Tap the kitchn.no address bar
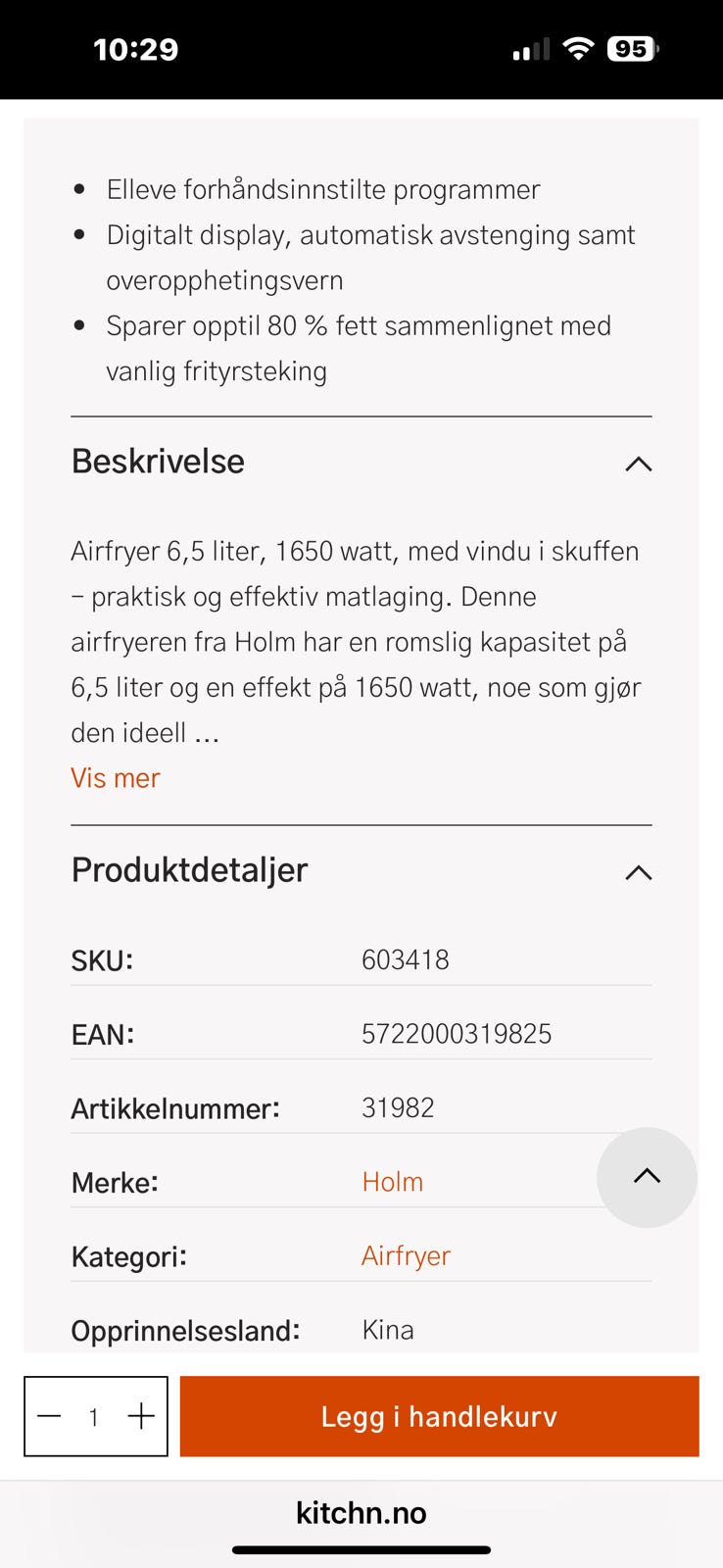 pyautogui.click(x=361, y=1512)
